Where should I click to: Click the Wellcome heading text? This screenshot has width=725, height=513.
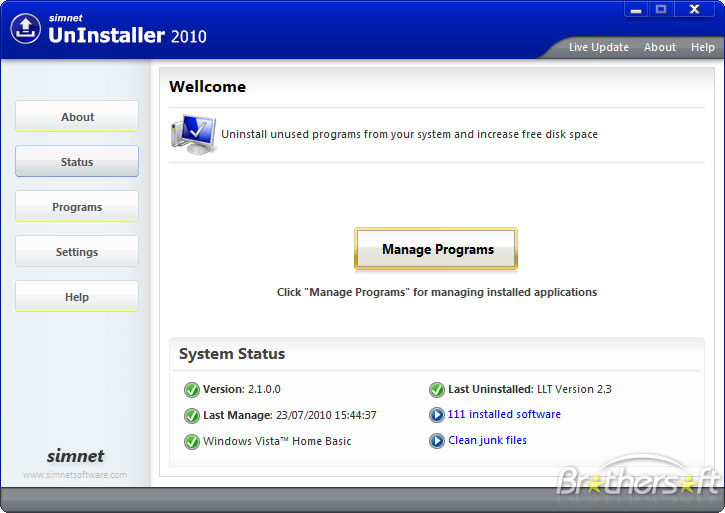pyautogui.click(x=207, y=87)
